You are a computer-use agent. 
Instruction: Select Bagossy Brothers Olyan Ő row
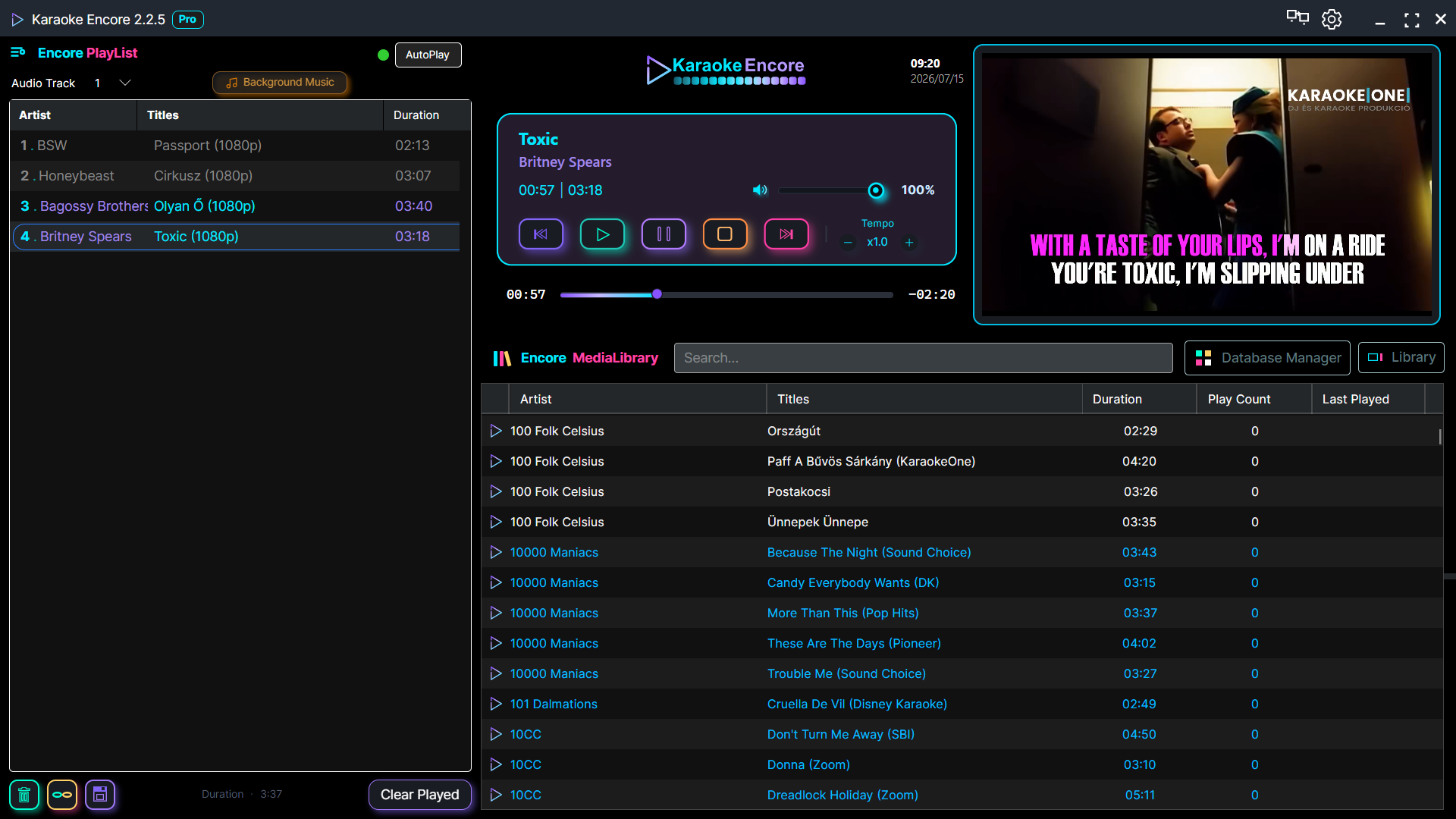(x=235, y=206)
